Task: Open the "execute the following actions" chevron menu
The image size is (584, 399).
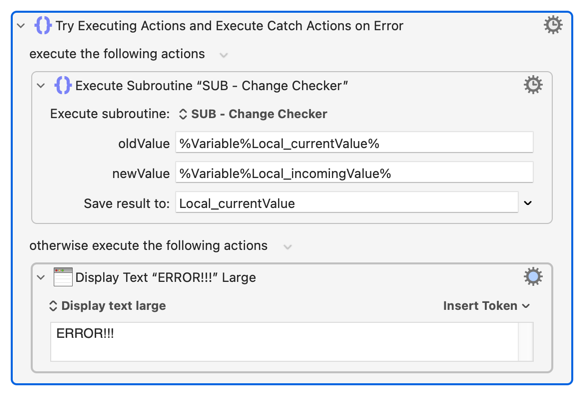Action: pyautogui.click(x=223, y=55)
